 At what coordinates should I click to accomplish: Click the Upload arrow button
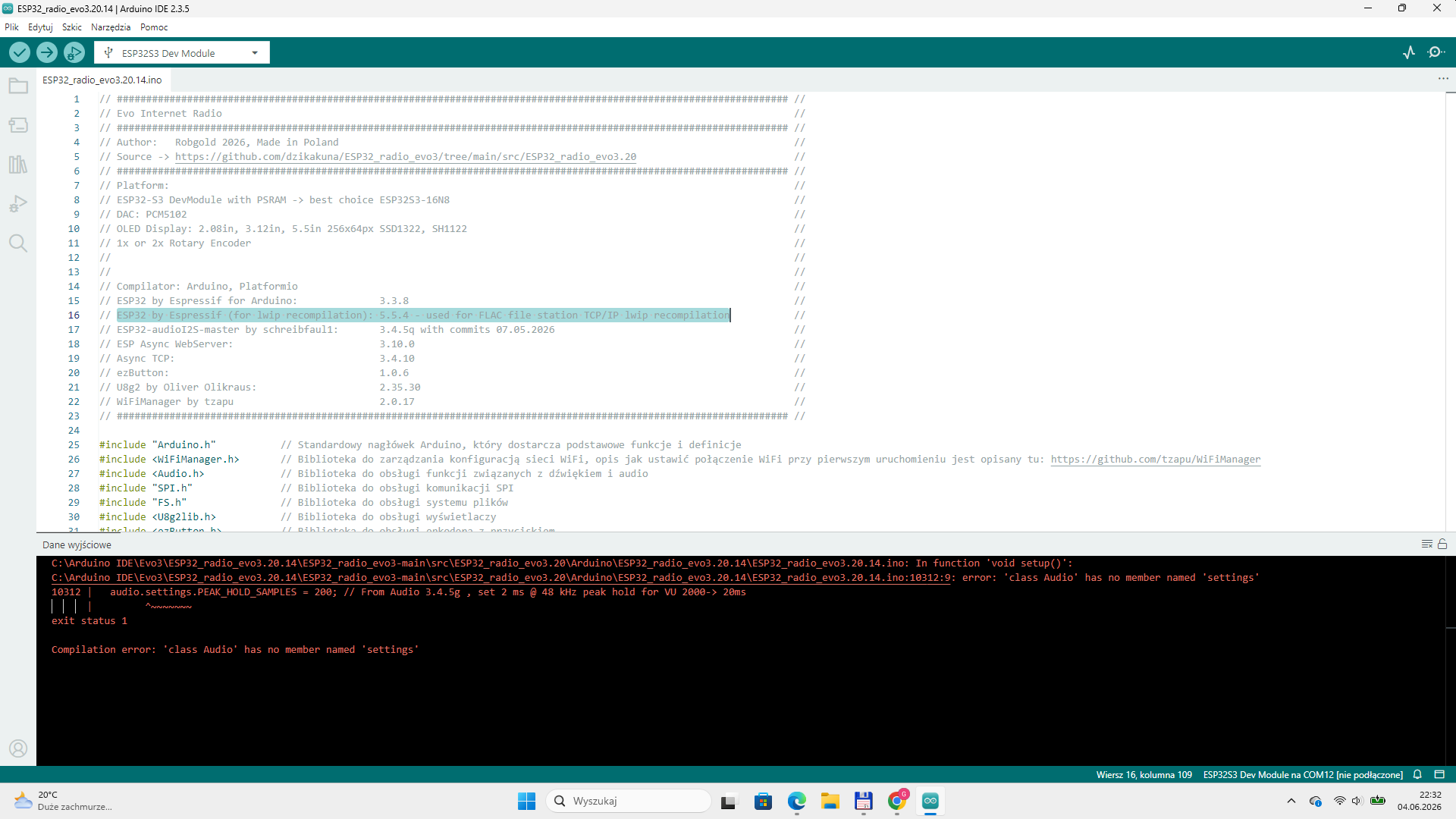pos(47,52)
